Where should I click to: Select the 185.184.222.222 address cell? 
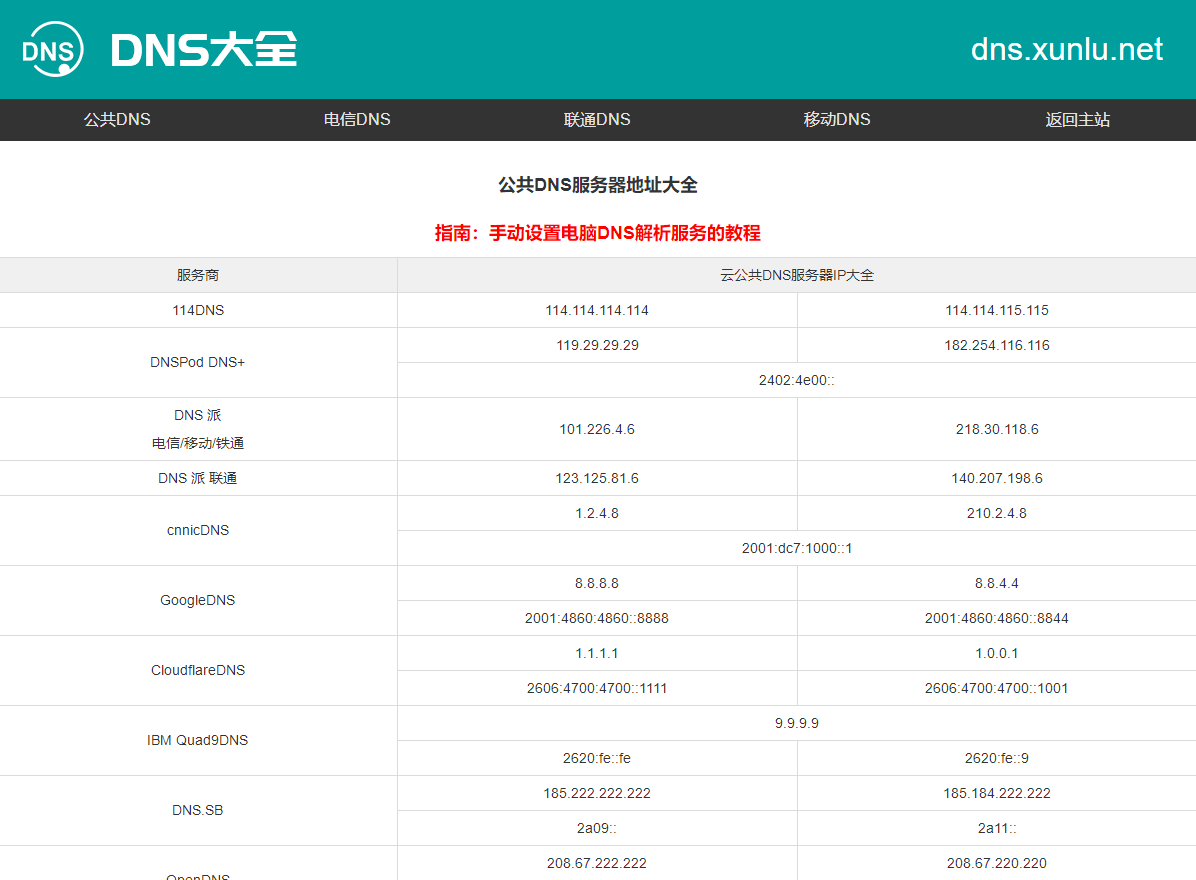click(x=996, y=793)
